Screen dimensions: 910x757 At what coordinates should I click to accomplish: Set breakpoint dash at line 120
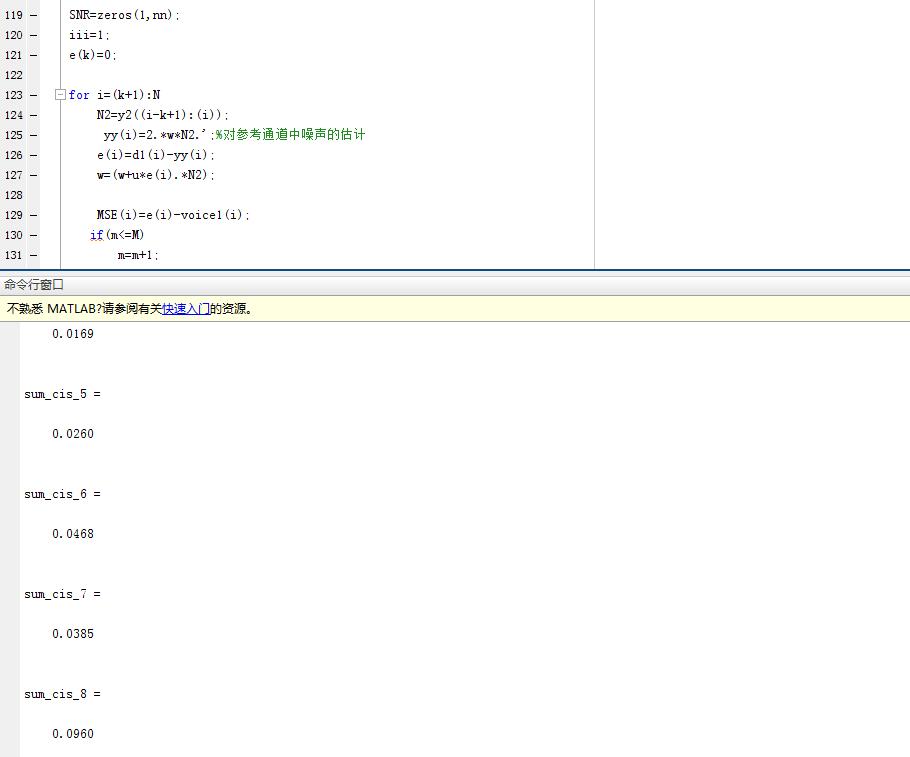pos(34,35)
